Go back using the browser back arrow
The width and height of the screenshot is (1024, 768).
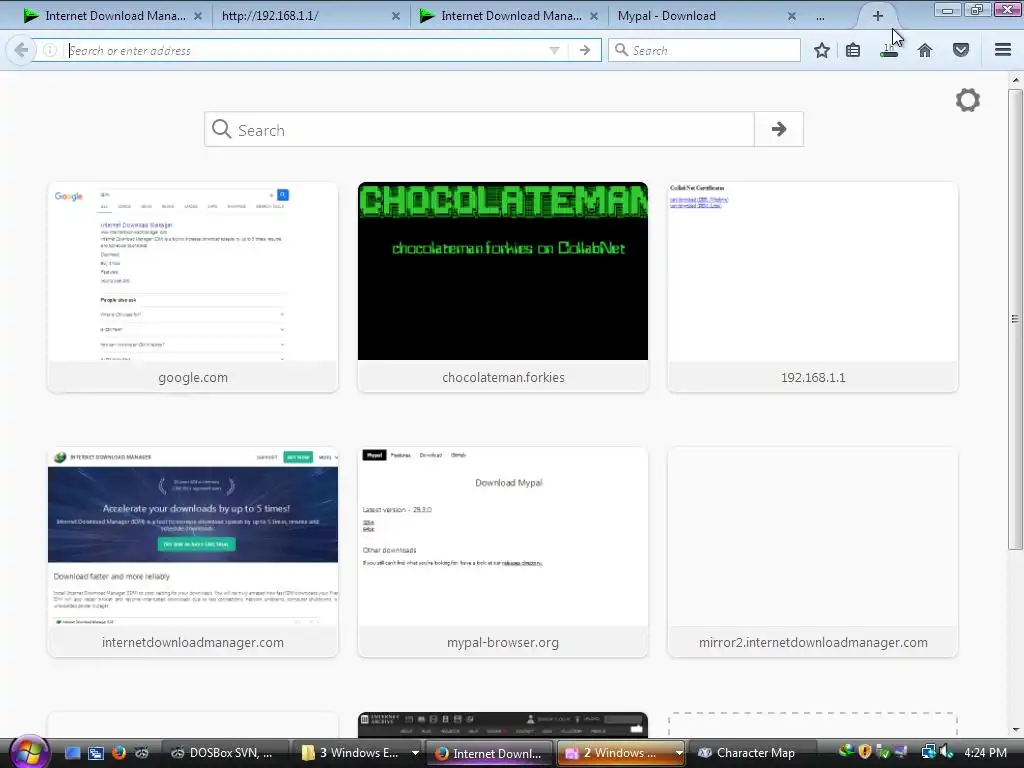point(21,50)
